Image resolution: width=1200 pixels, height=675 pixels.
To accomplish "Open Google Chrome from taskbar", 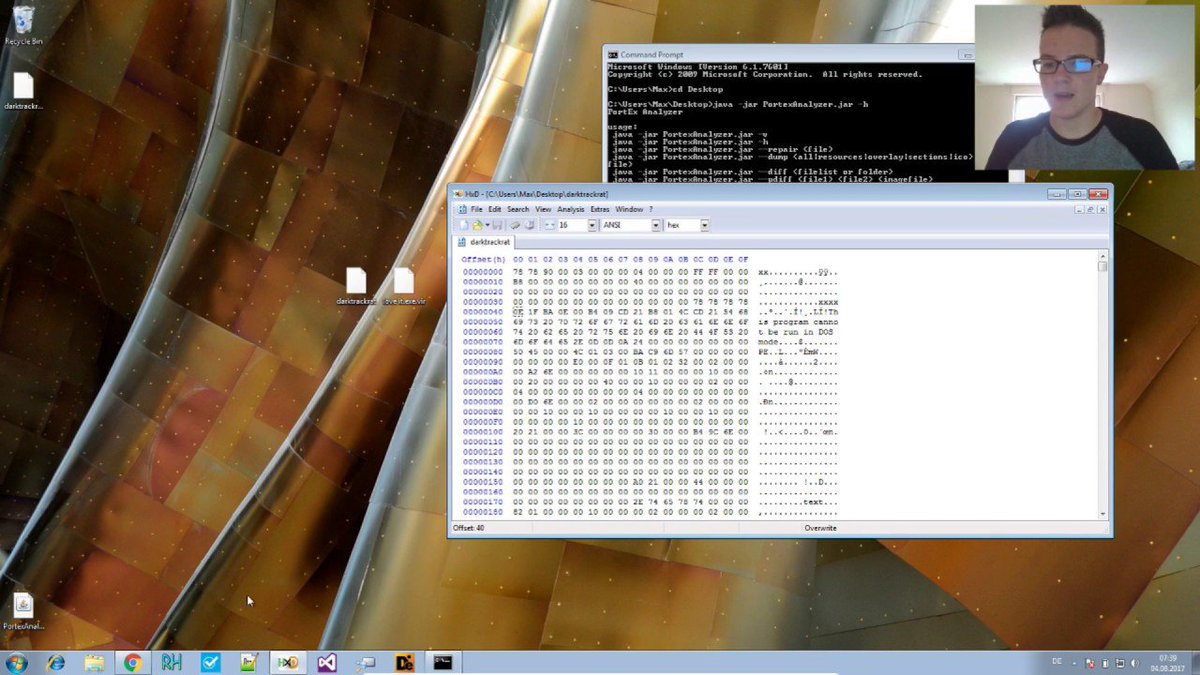I will 132,662.
